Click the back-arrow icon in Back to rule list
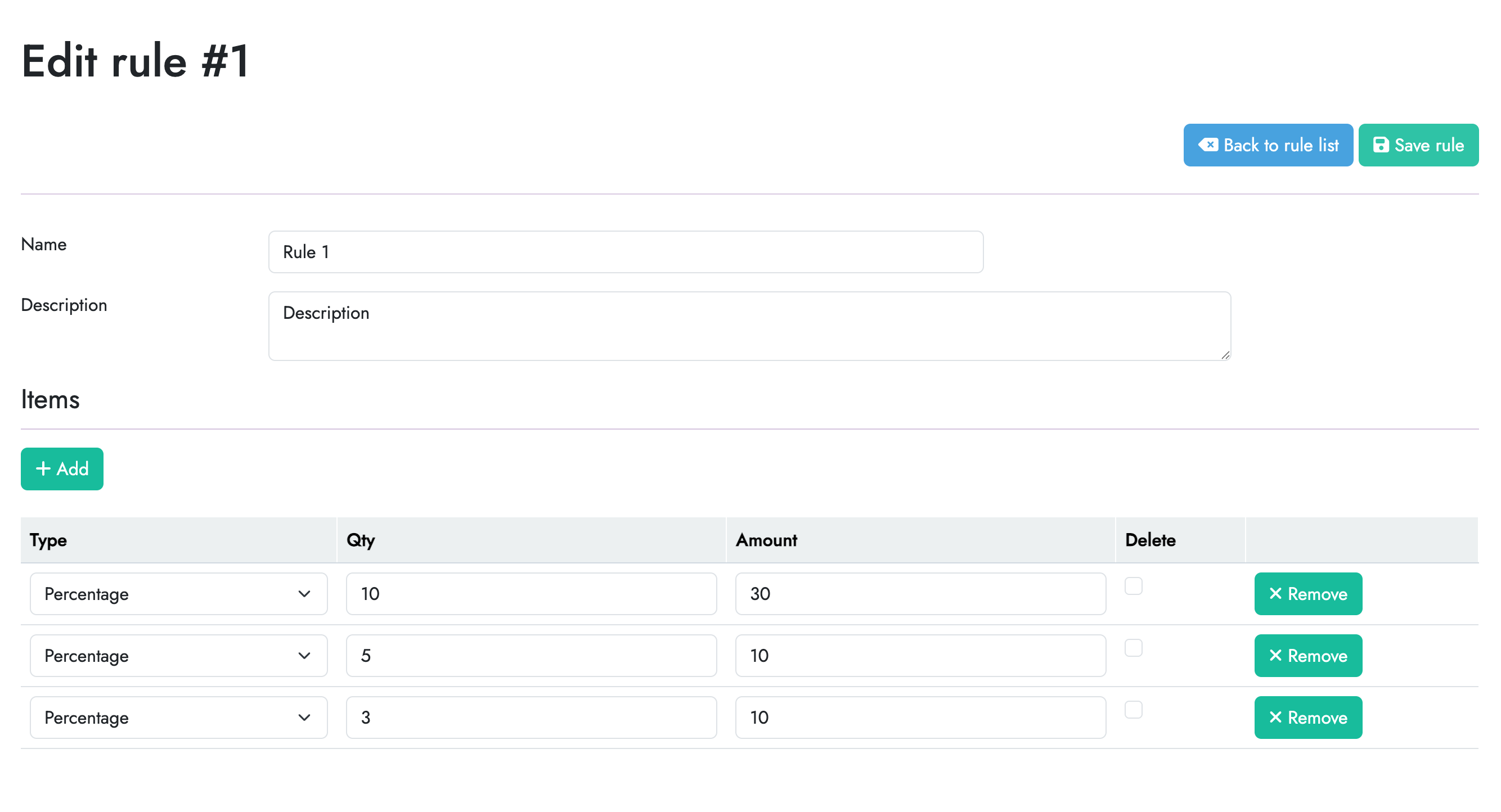The width and height of the screenshot is (1501, 812). (x=1207, y=145)
